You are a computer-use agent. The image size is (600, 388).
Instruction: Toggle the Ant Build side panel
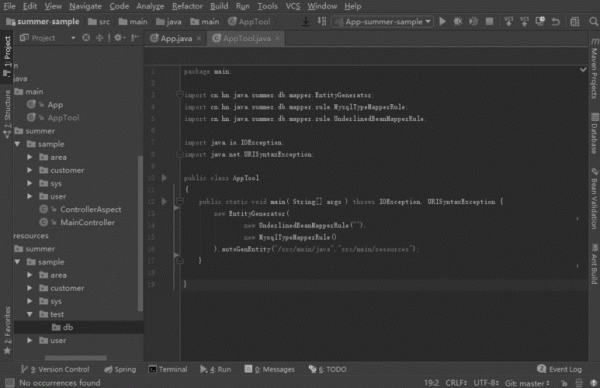pos(594,264)
